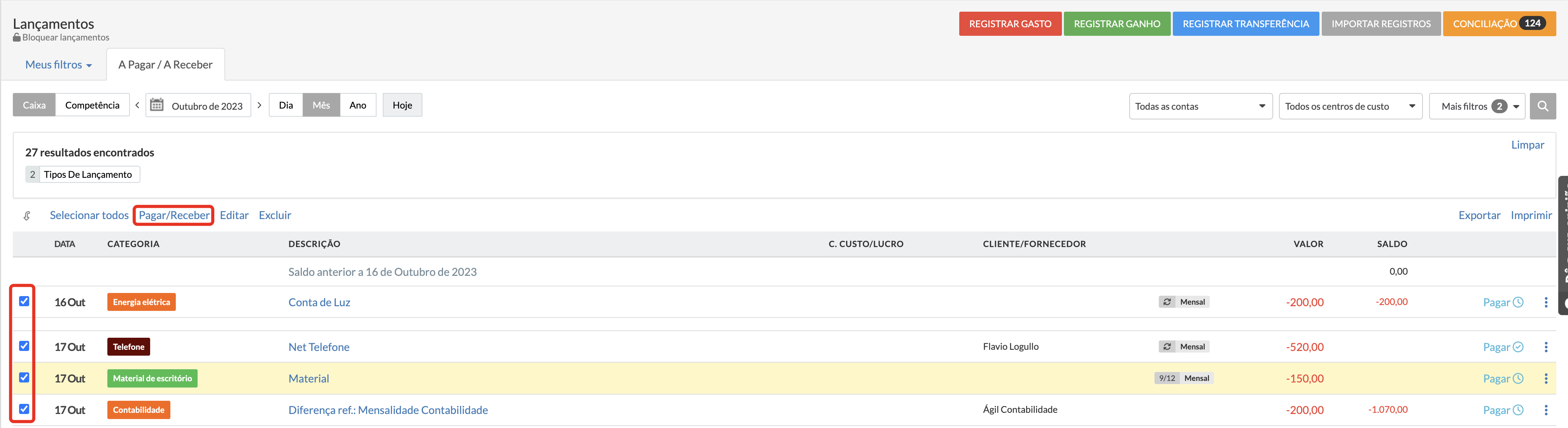Image resolution: width=1568 pixels, height=428 pixels.
Task: Open the Meus filtros tab menu
Action: pos(58,65)
